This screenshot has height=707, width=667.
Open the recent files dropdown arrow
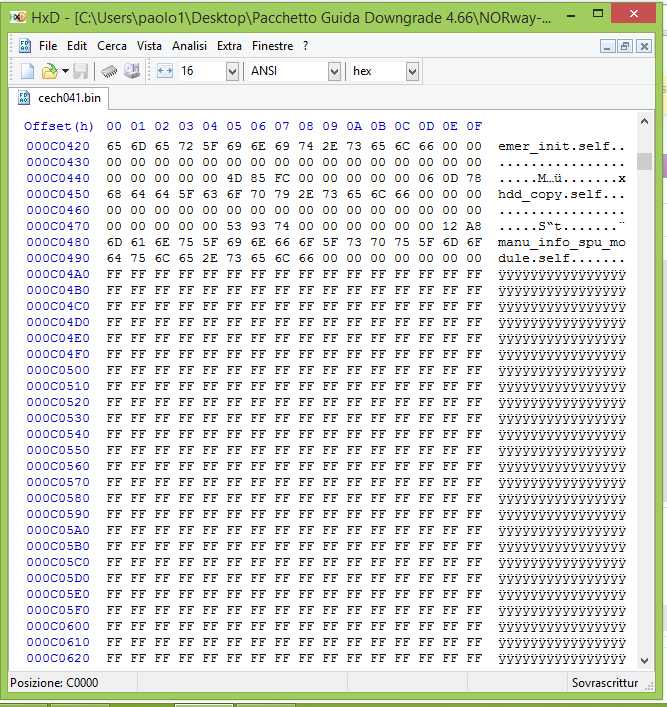65,71
